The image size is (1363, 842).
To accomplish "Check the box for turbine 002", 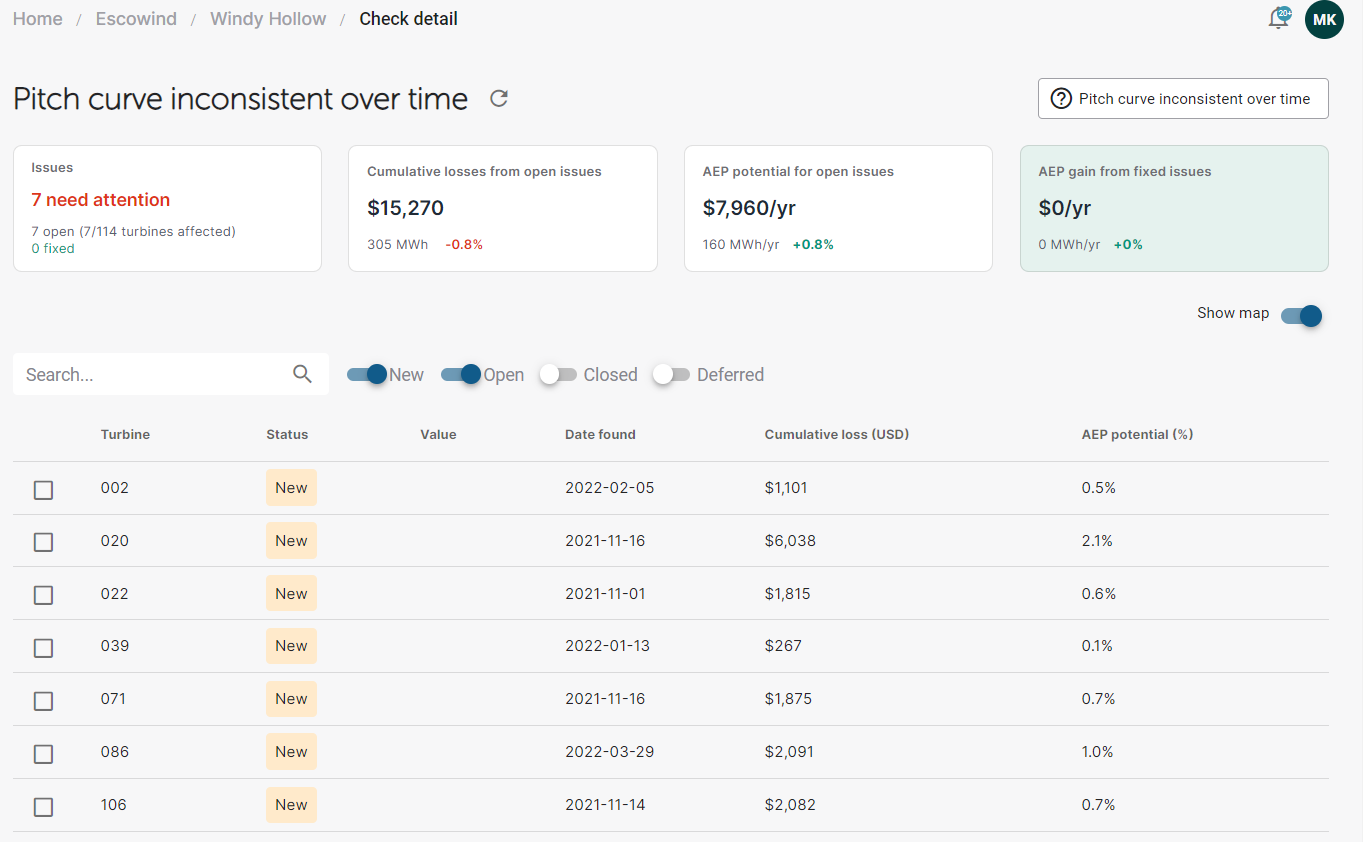I will point(43,490).
